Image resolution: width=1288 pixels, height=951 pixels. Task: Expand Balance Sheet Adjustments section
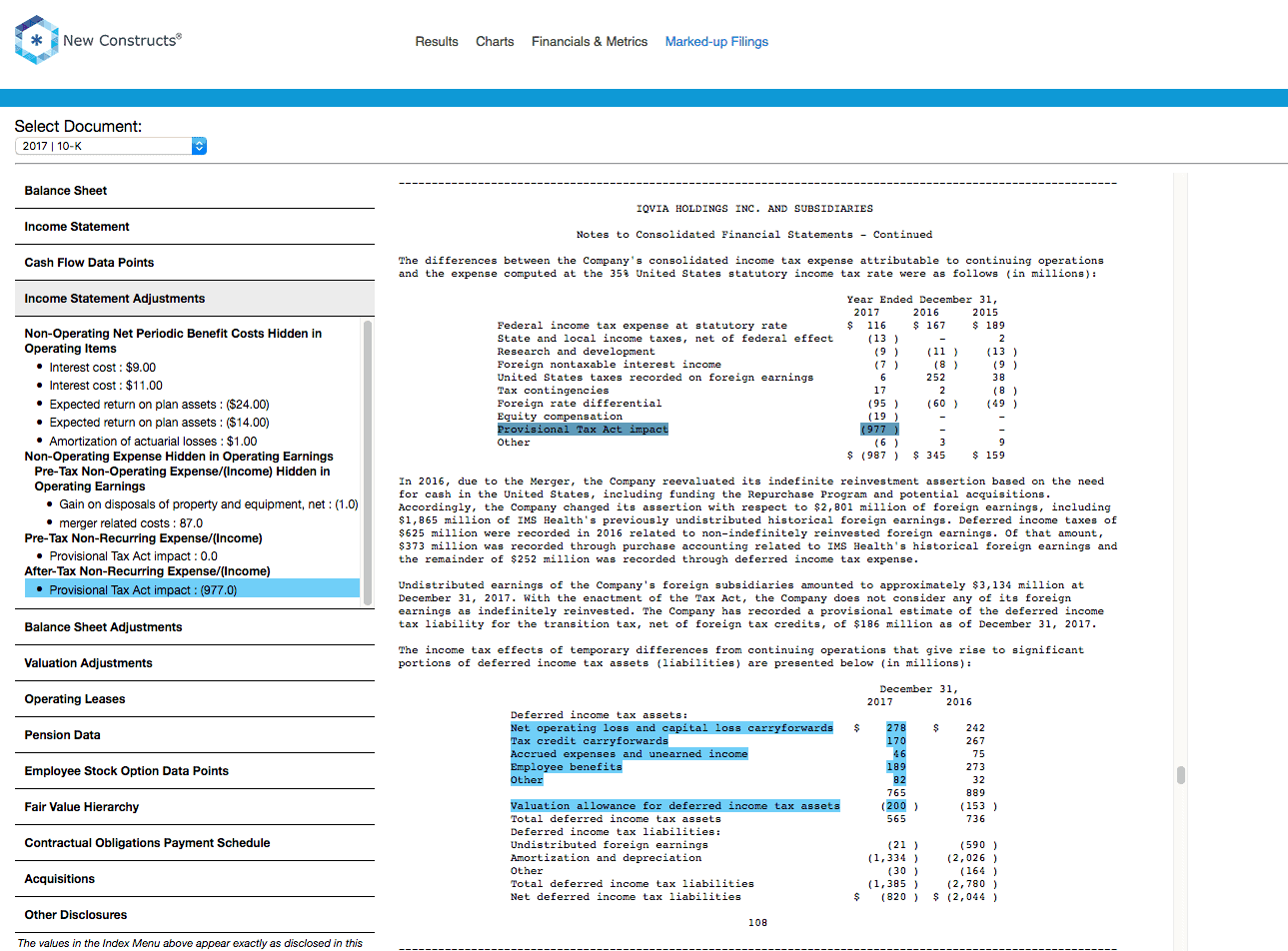(x=195, y=627)
